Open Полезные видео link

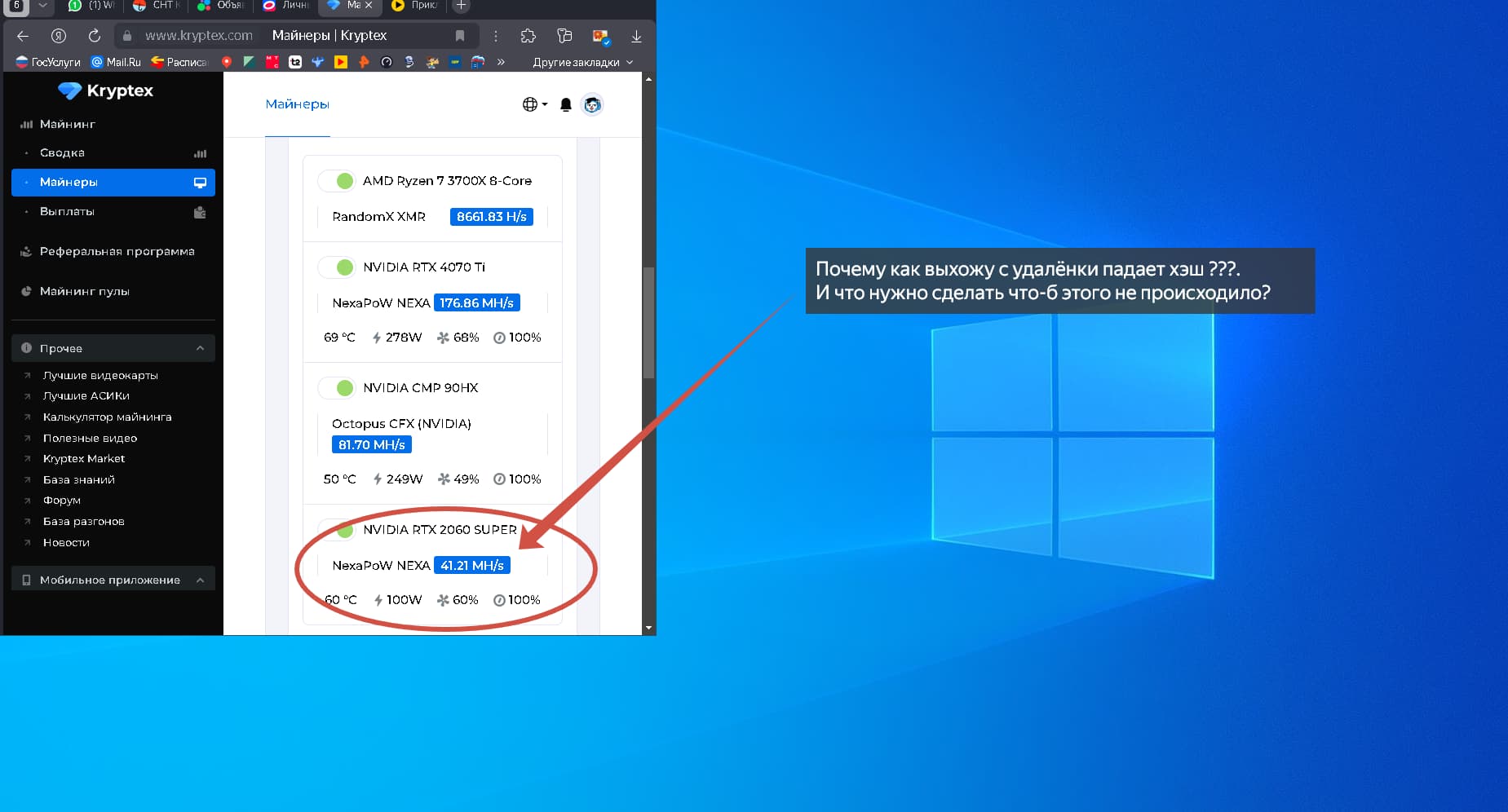pyautogui.click(x=90, y=439)
